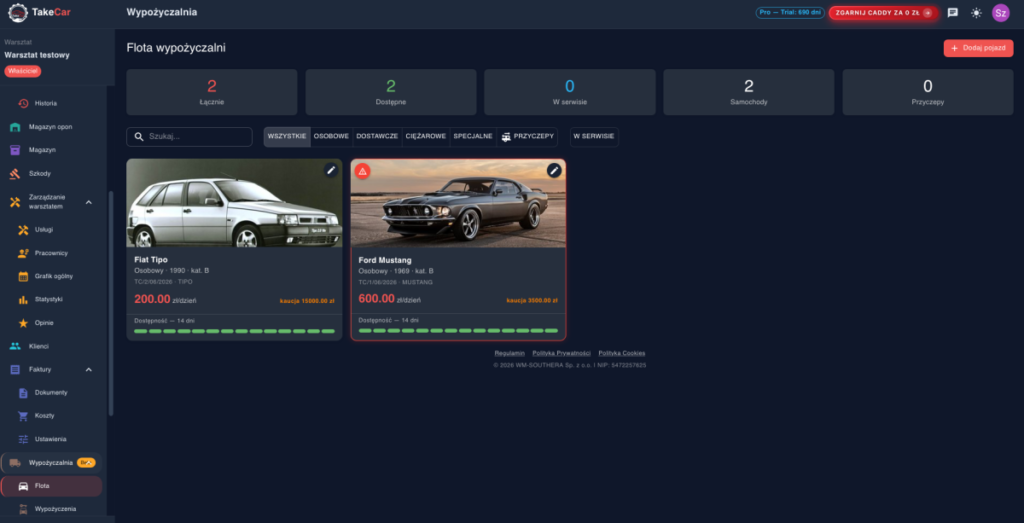Open Ford Mustang car photo
This screenshot has height=523, width=1024.
point(458,203)
